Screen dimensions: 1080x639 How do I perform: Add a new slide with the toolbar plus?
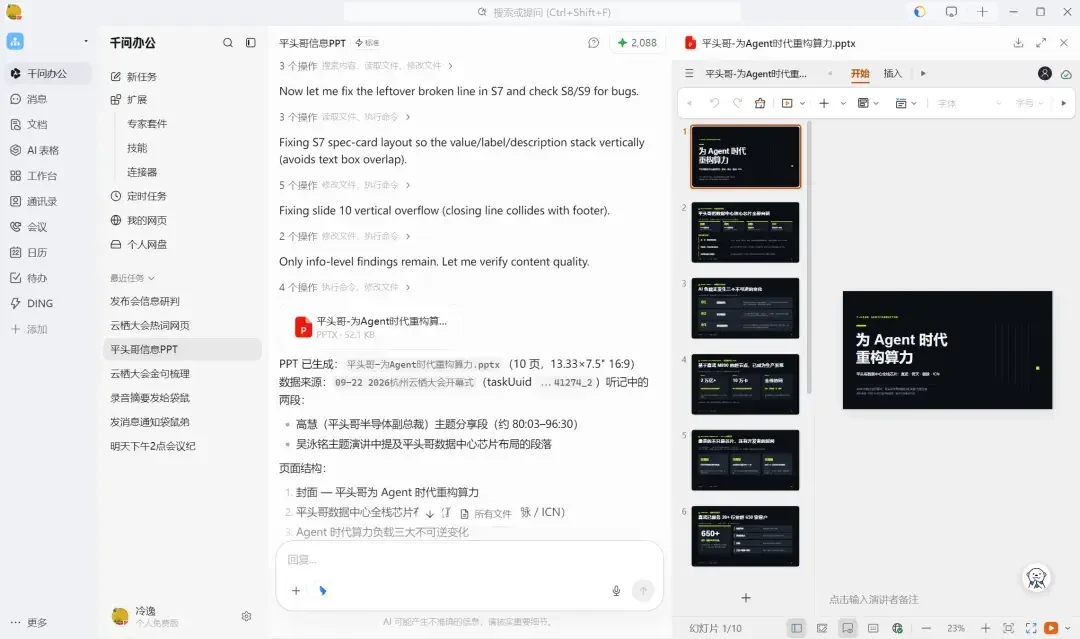point(824,103)
